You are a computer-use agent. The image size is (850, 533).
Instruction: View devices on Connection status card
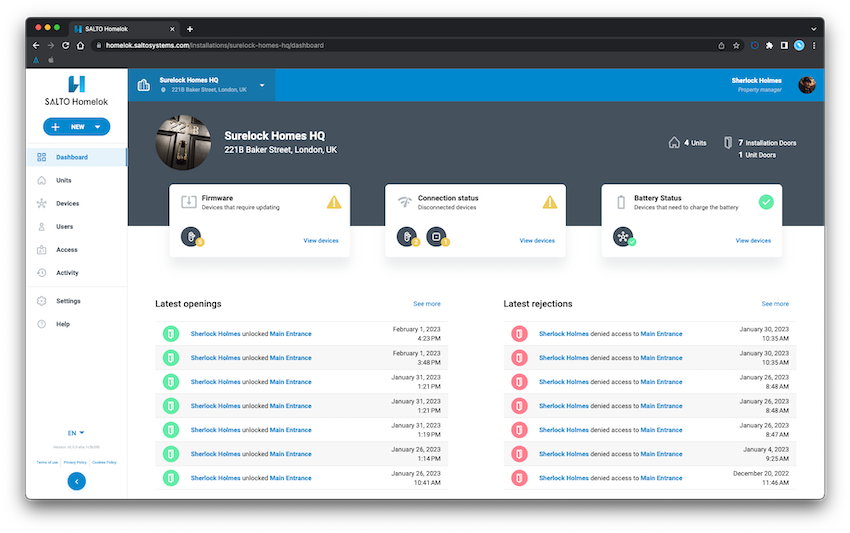tap(537, 241)
